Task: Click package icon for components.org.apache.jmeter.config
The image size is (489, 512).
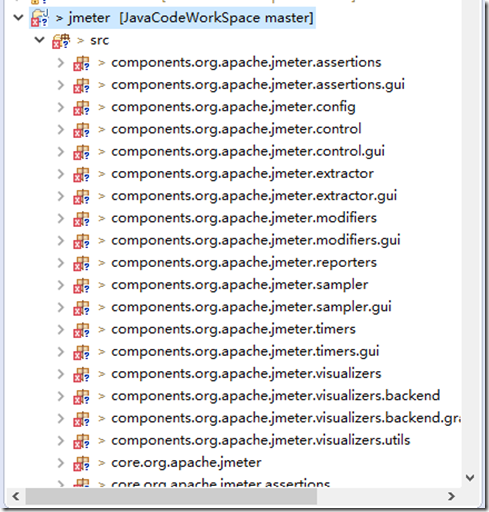Action: [81, 108]
